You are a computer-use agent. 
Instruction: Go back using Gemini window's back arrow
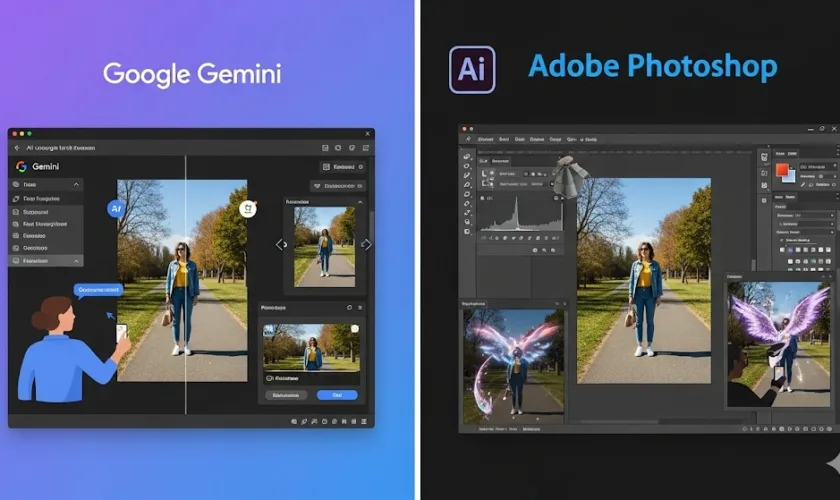tap(17, 148)
